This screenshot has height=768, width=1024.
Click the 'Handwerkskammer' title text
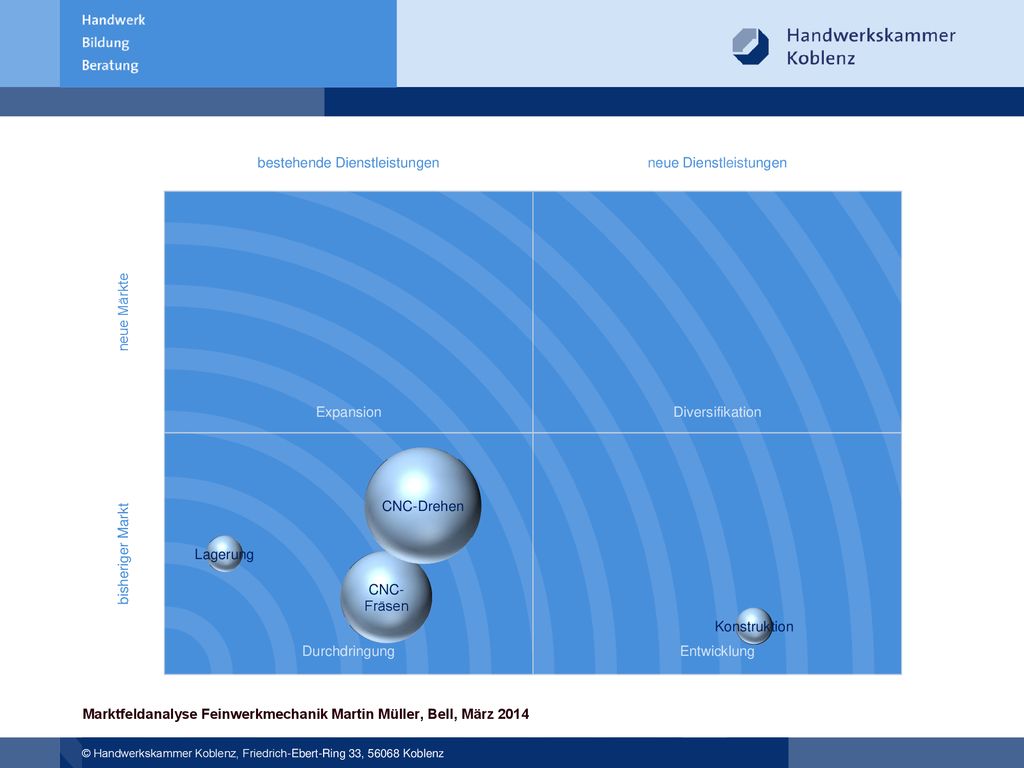871,35
